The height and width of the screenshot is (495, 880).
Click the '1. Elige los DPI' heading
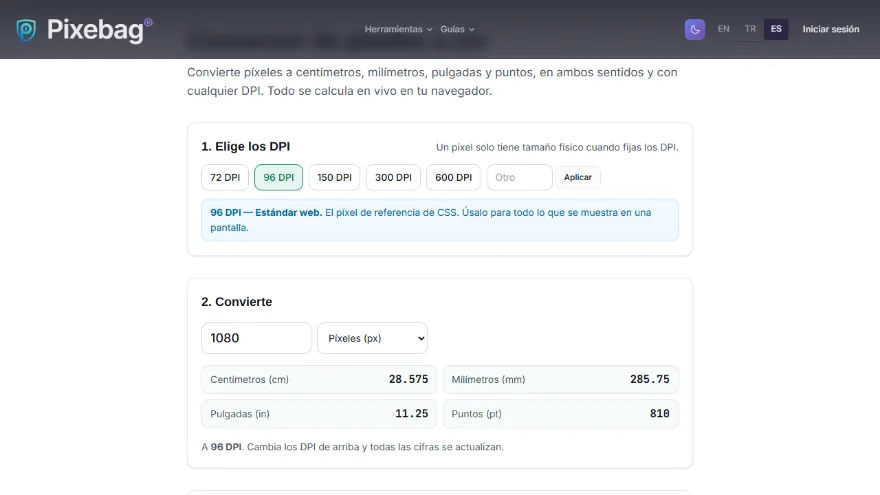(246, 146)
